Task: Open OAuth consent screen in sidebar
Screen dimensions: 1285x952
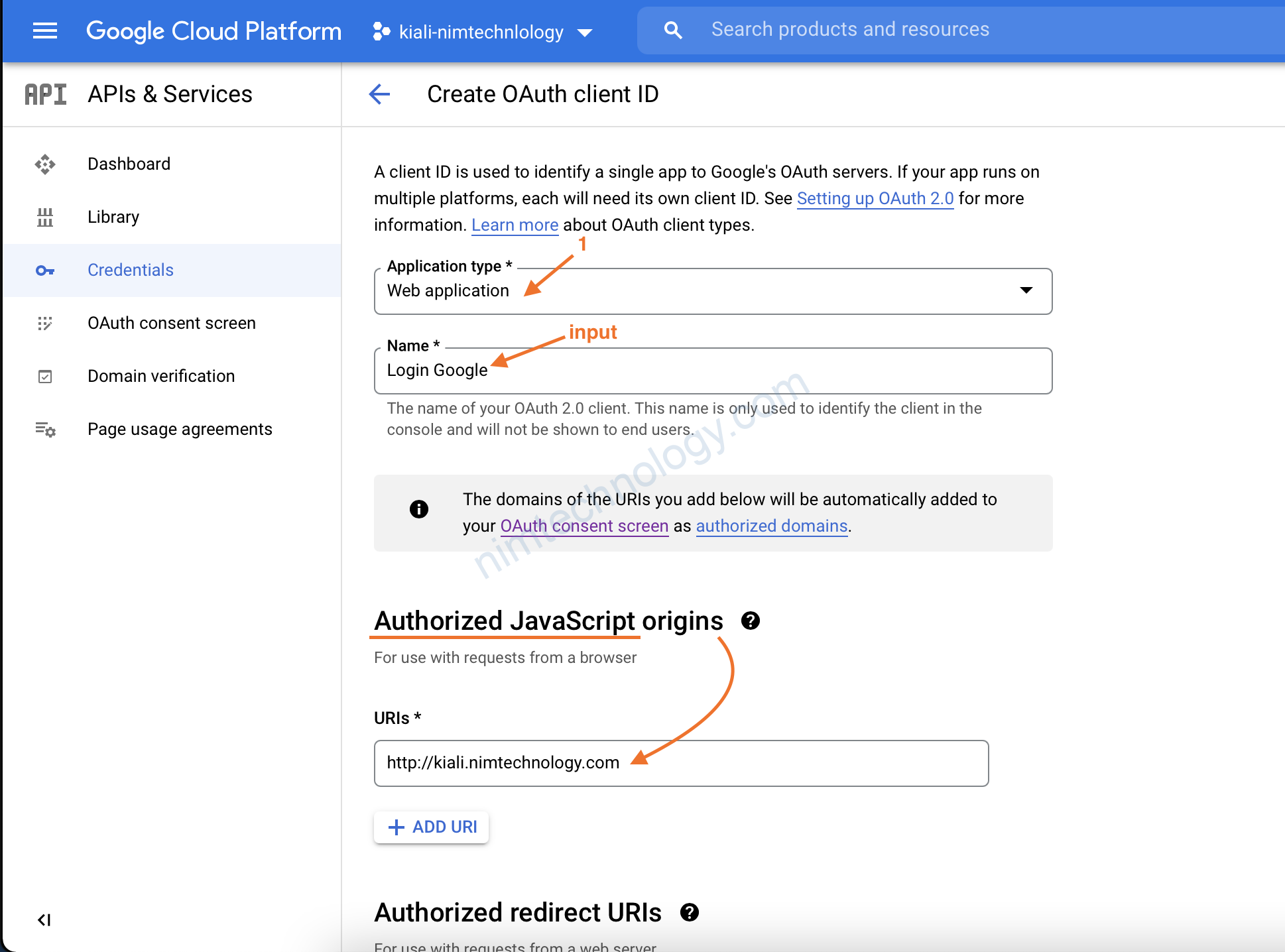Action: pyautogui.click(x=172, y=323)
